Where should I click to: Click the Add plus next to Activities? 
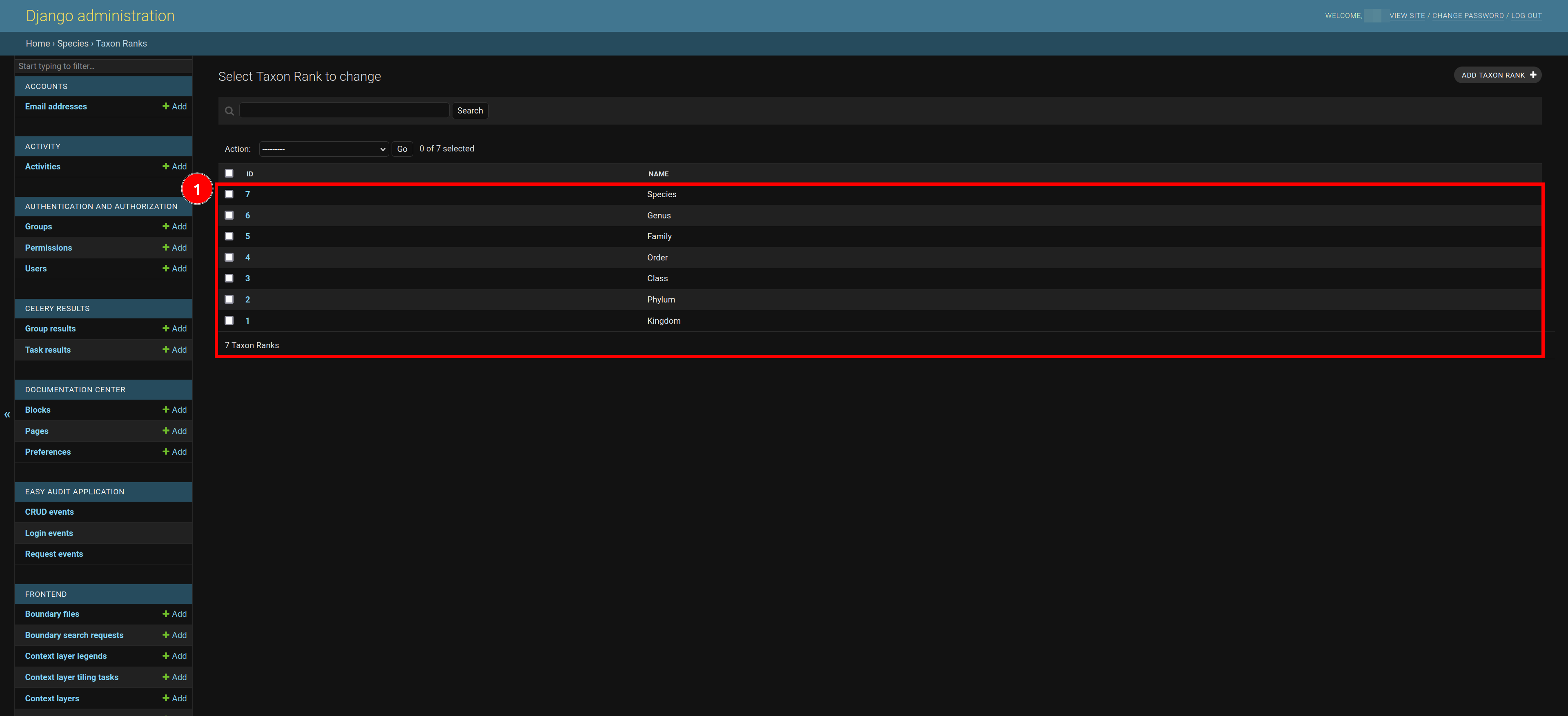click(174, 167)
